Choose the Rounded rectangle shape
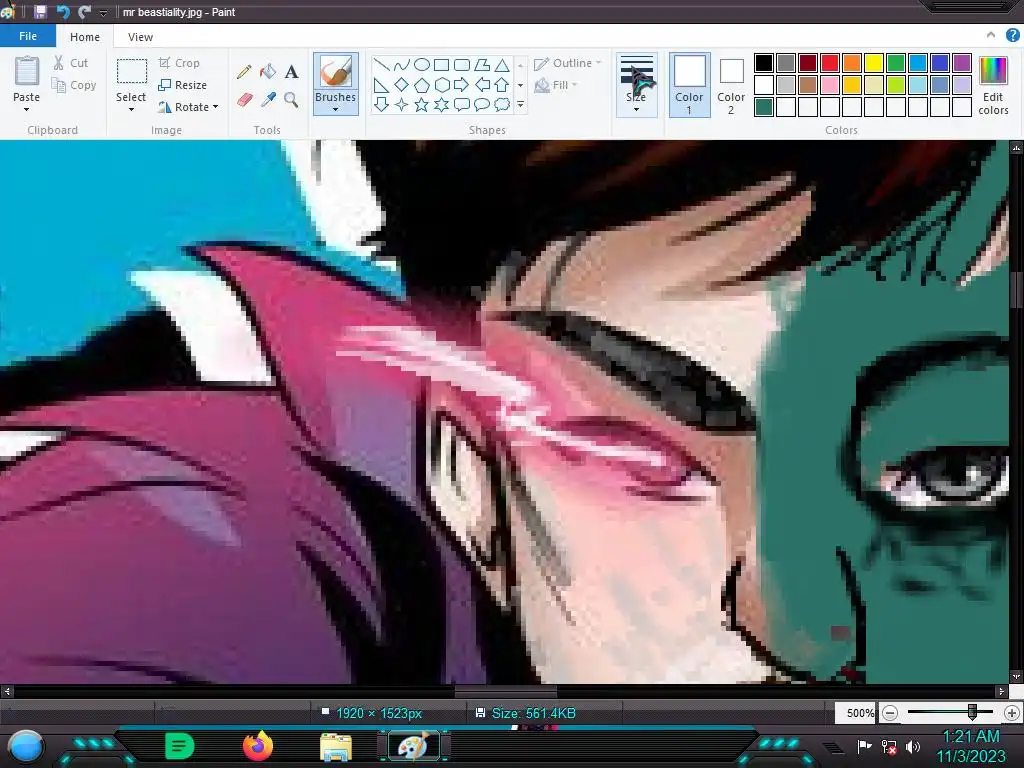The image size is (1024, 768). tap(462, 65)
